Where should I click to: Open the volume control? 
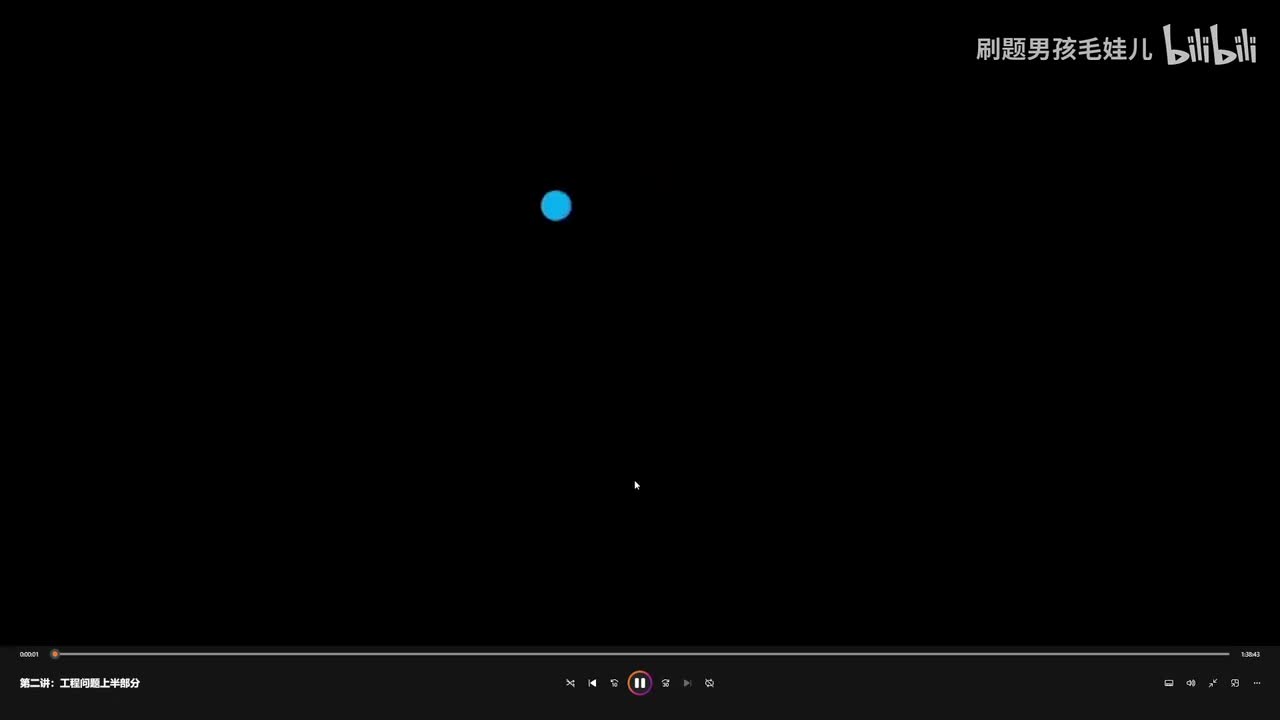click(x=1191, y=683)
